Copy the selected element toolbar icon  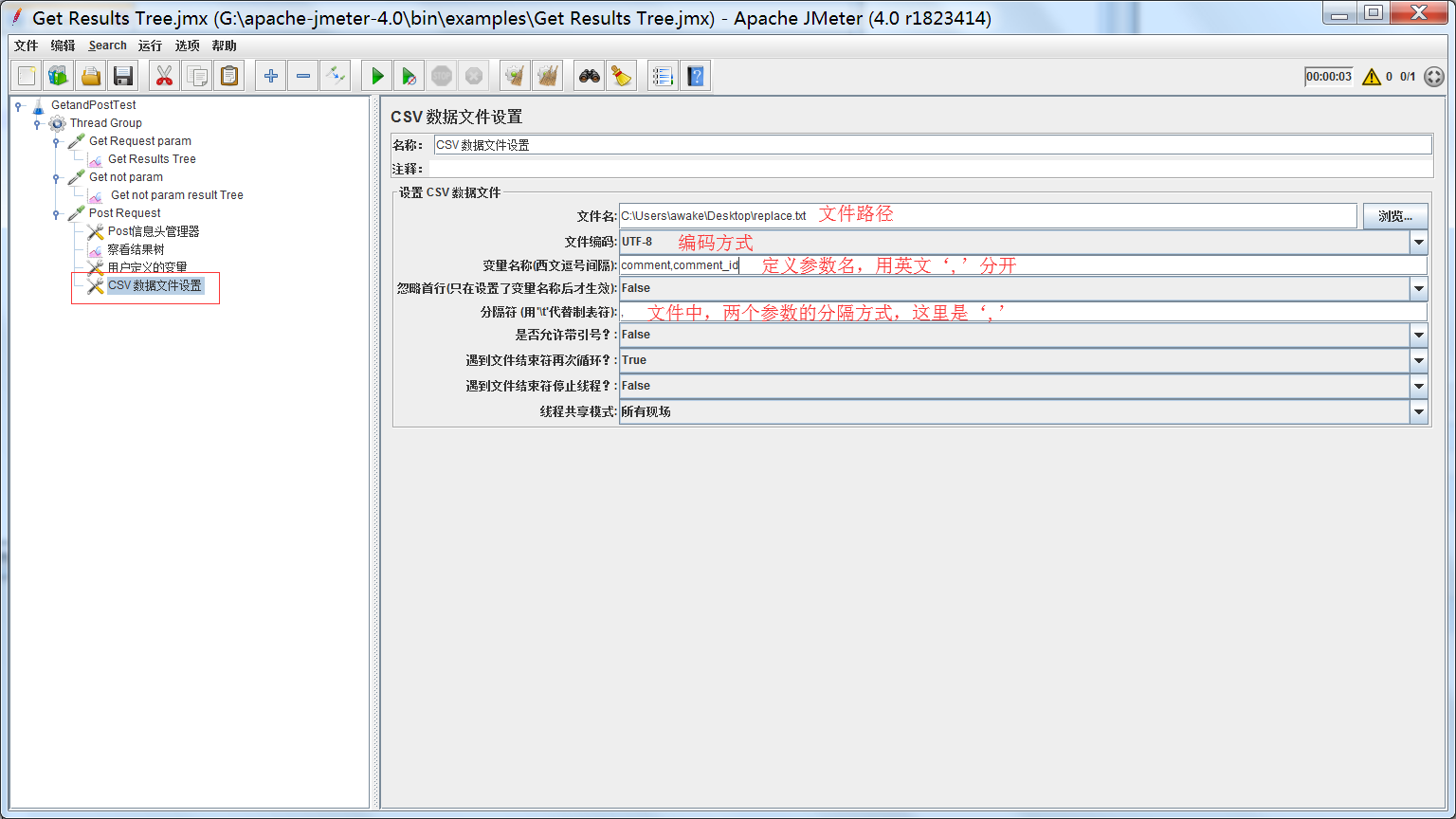click(197, 76)
